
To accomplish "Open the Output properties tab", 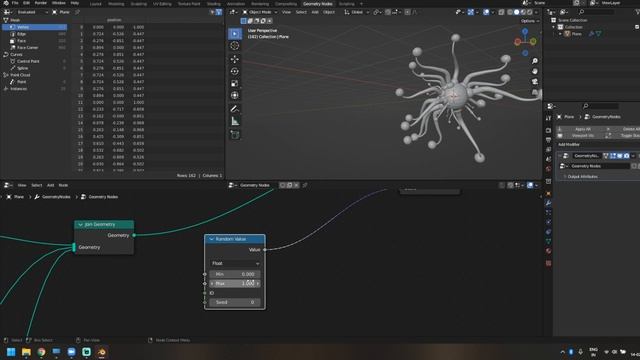I will 548,140.
